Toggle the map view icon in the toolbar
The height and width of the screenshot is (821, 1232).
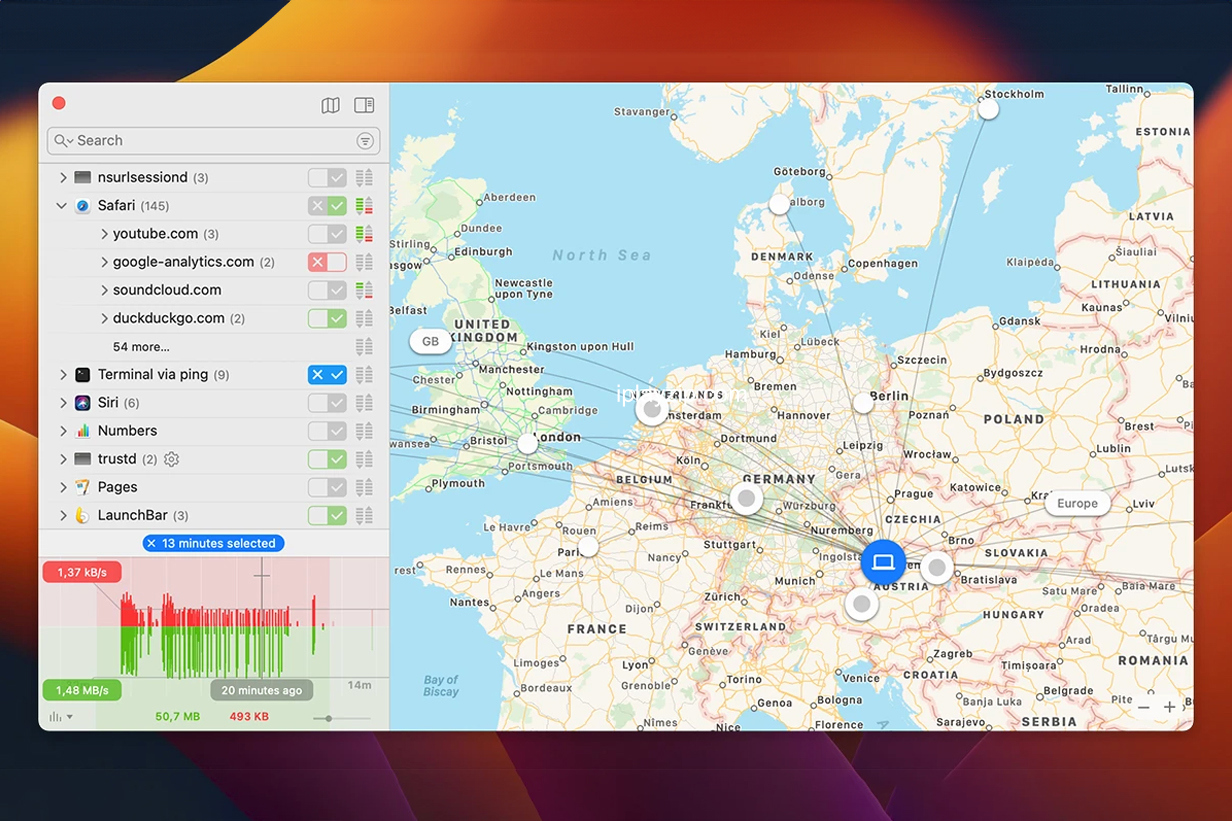tap(330, 105)
